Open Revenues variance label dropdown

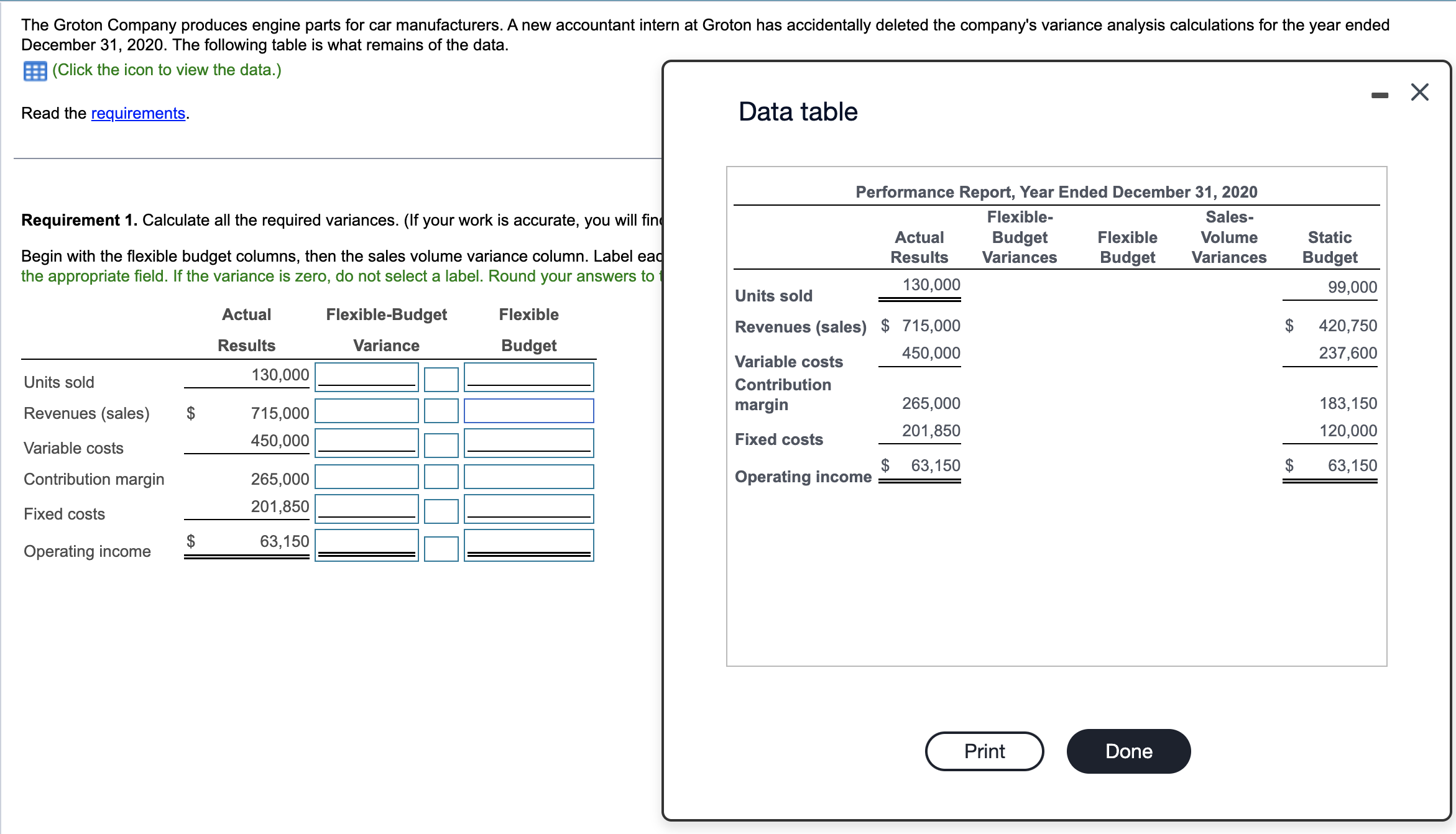(x=441, y=411)
